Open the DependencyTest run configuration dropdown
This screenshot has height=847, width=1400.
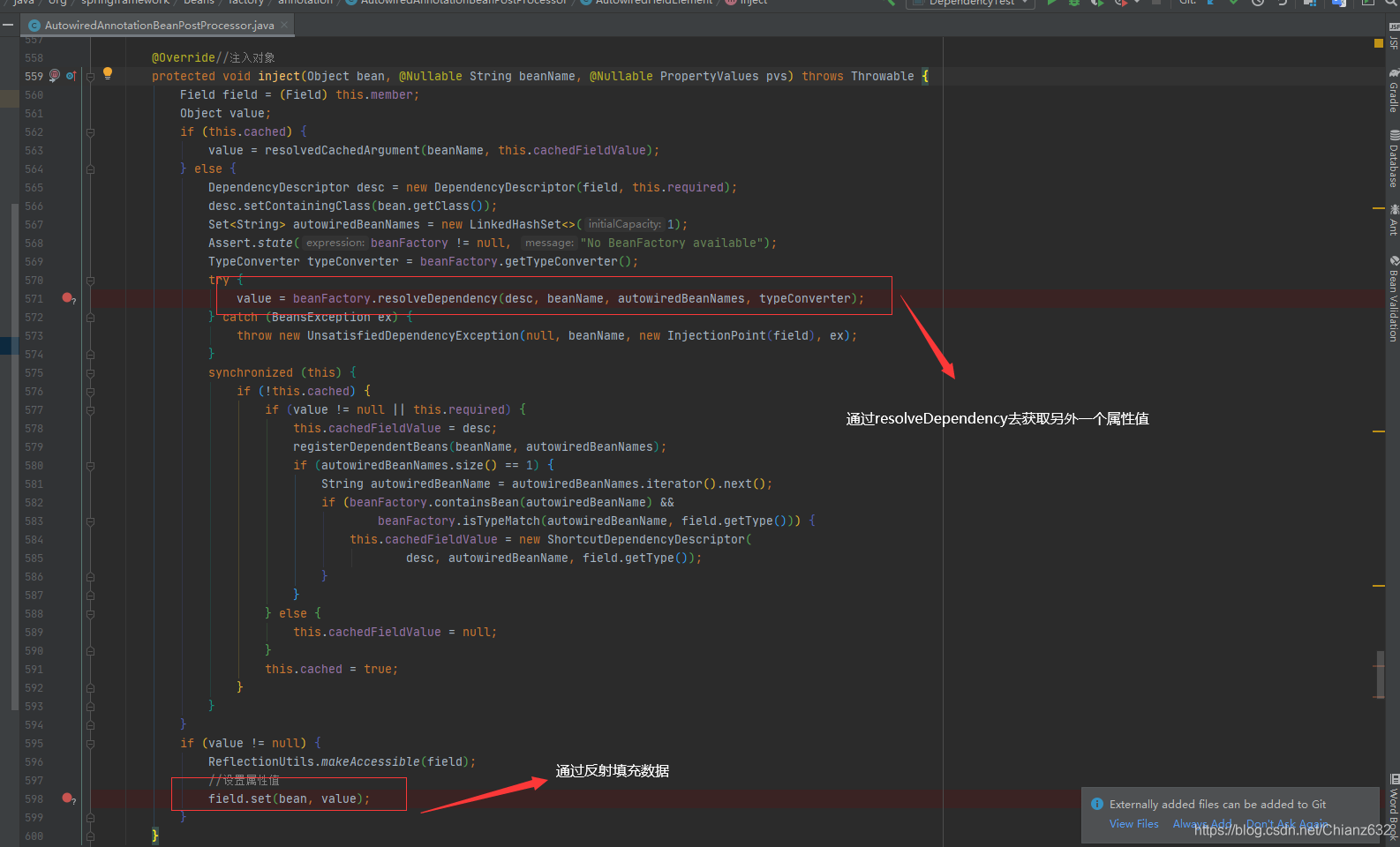pos(971,3)
